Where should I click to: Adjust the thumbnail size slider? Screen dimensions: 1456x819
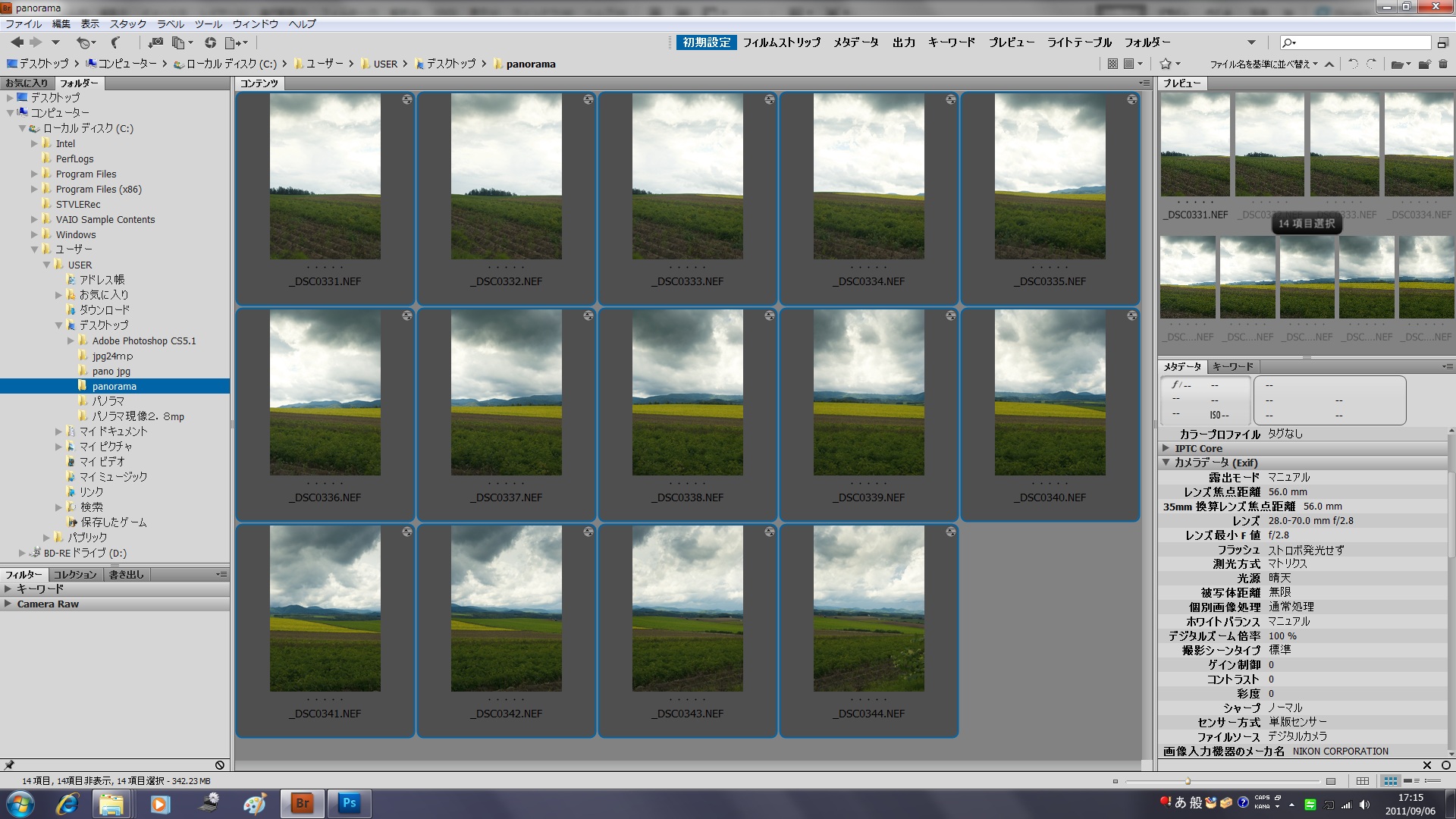point(1188,780)
